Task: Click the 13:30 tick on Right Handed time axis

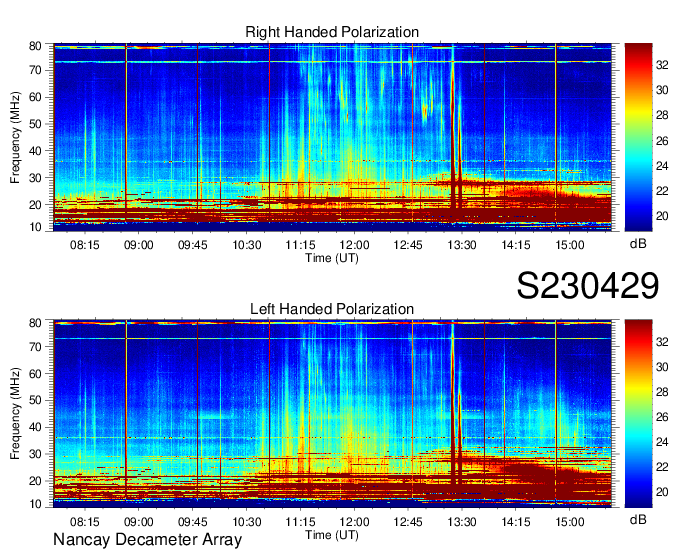Action: pyautogui.click(x=462, y=245)
